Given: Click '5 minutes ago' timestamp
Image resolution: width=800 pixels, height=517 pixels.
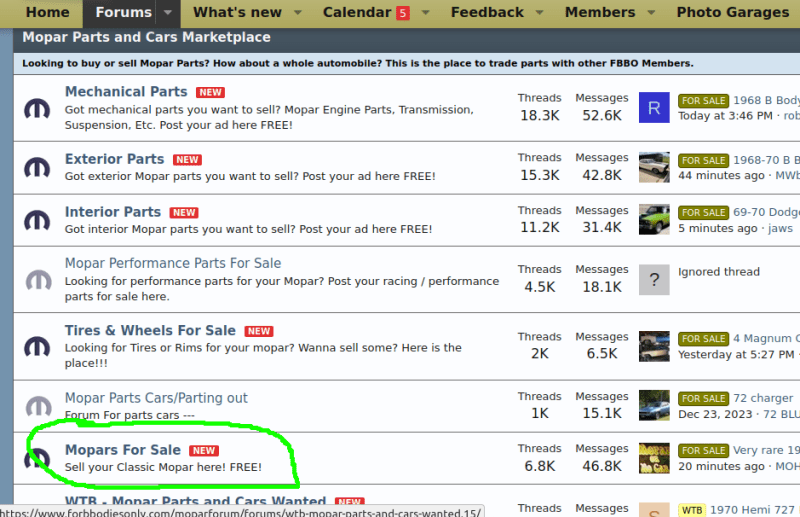Looking at the screenshot, I should point(717,228).
